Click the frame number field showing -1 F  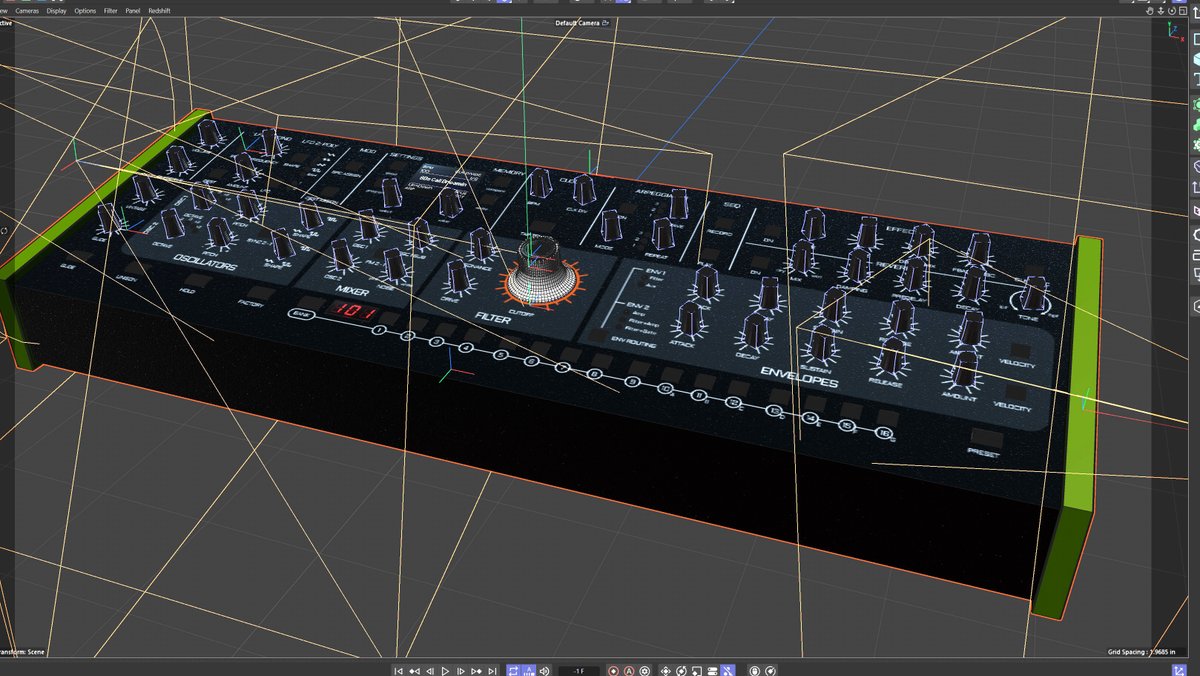(578, 670)
